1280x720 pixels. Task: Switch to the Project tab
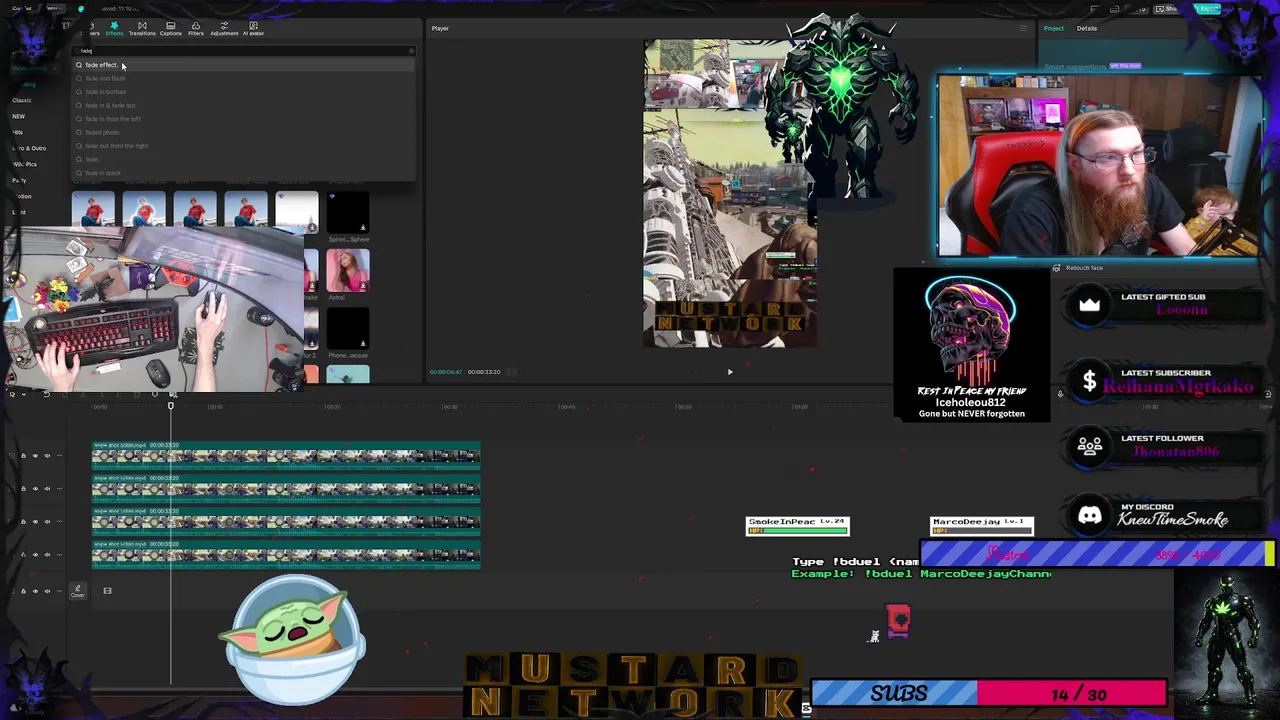point(1054,28)
